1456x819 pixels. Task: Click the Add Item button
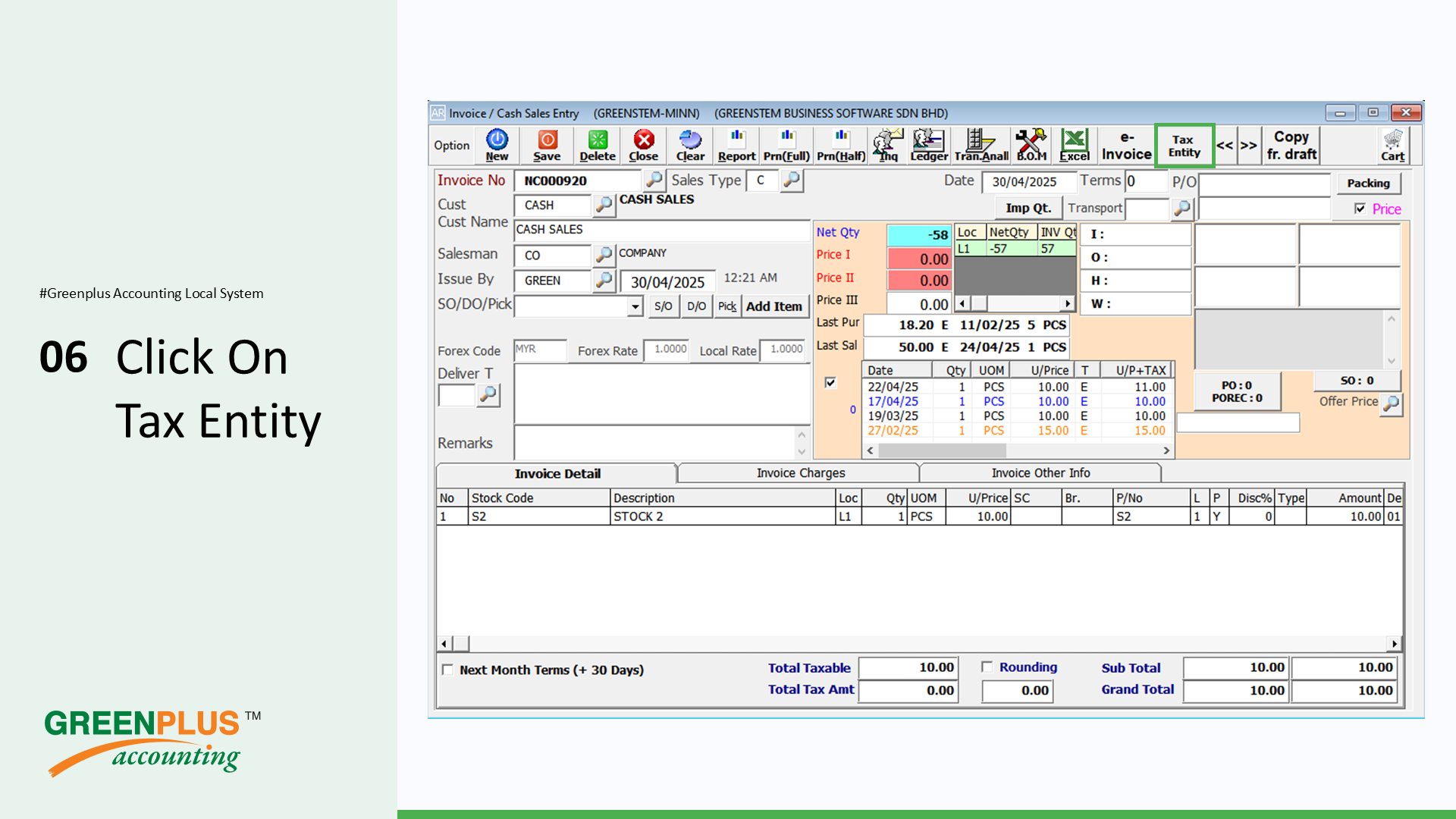pos(774,306)
